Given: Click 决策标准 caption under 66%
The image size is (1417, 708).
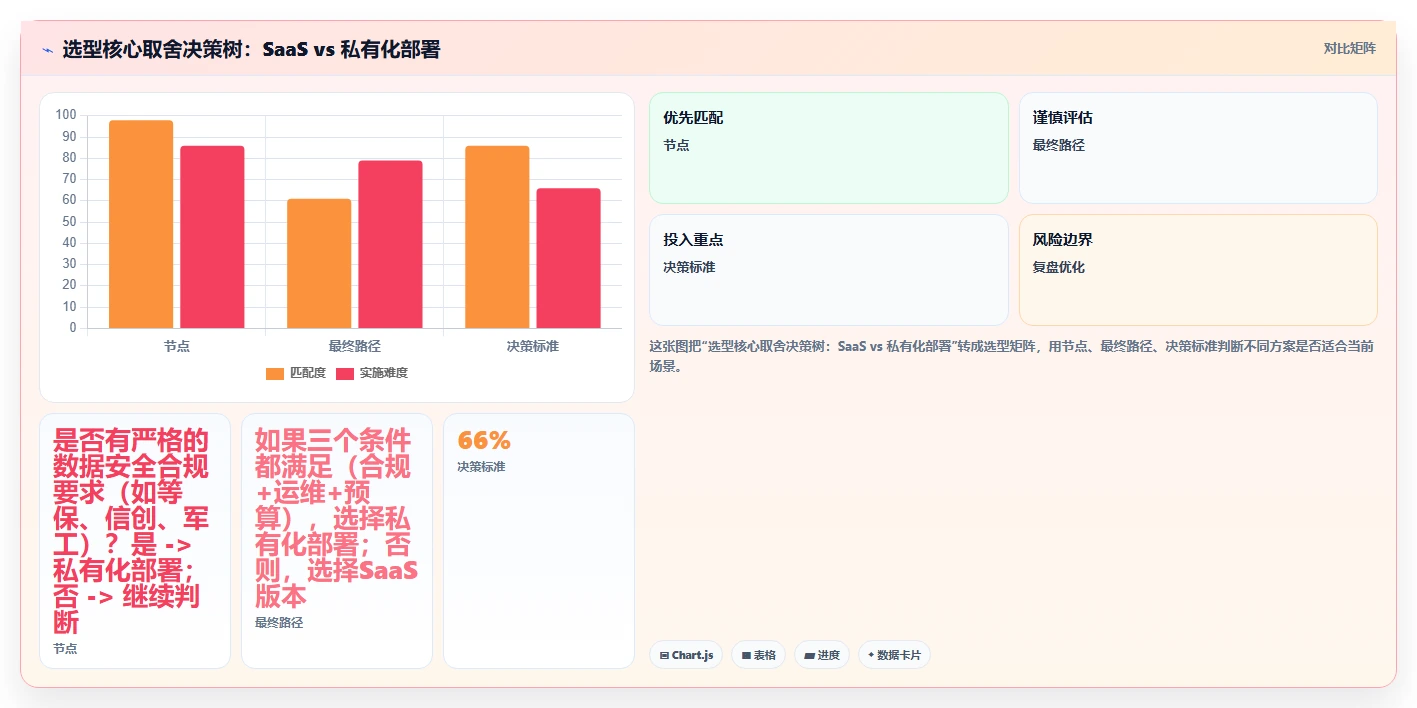Looking at the screenshot, I should tap(481, 467).
